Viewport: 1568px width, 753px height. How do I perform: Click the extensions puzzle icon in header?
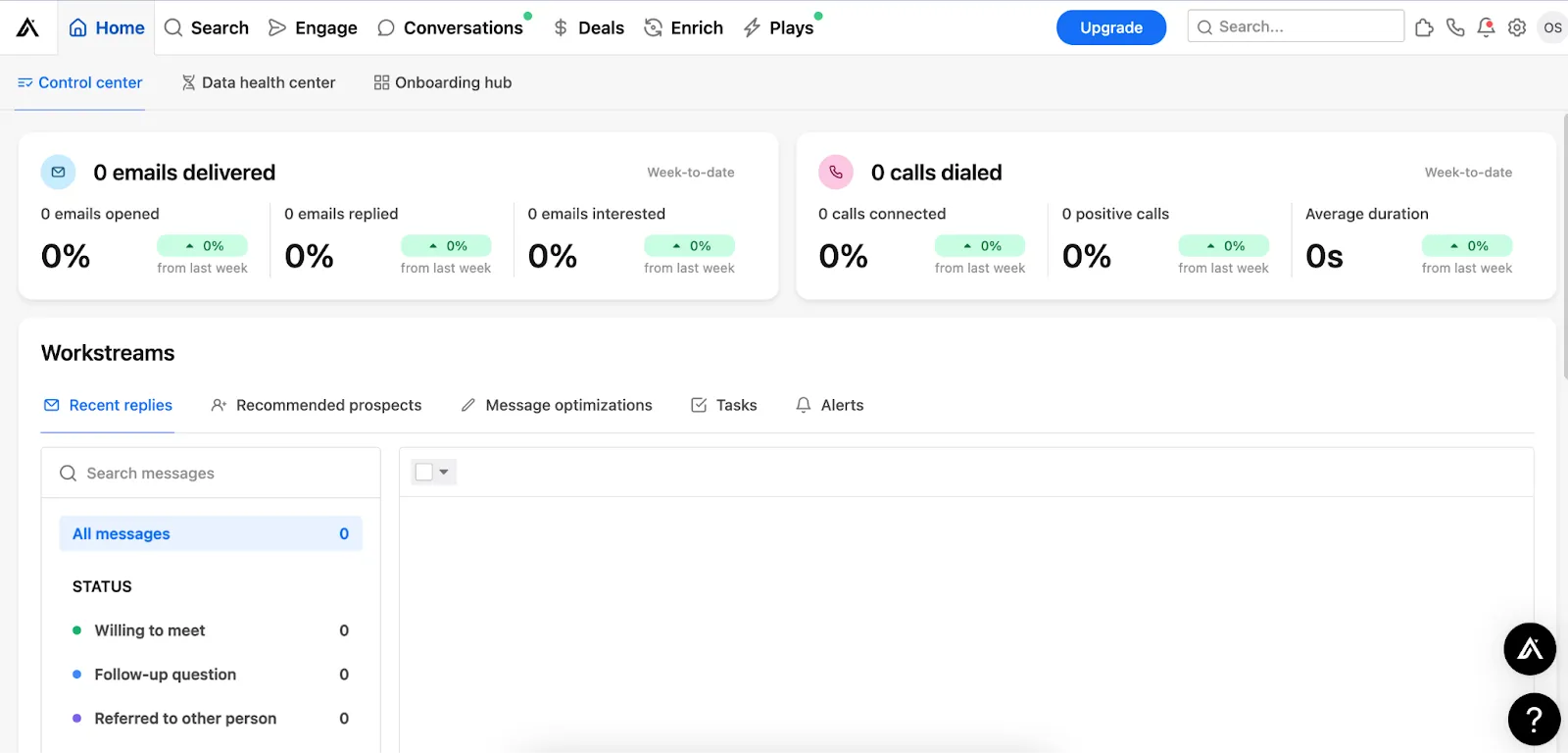click(1424, 27)
